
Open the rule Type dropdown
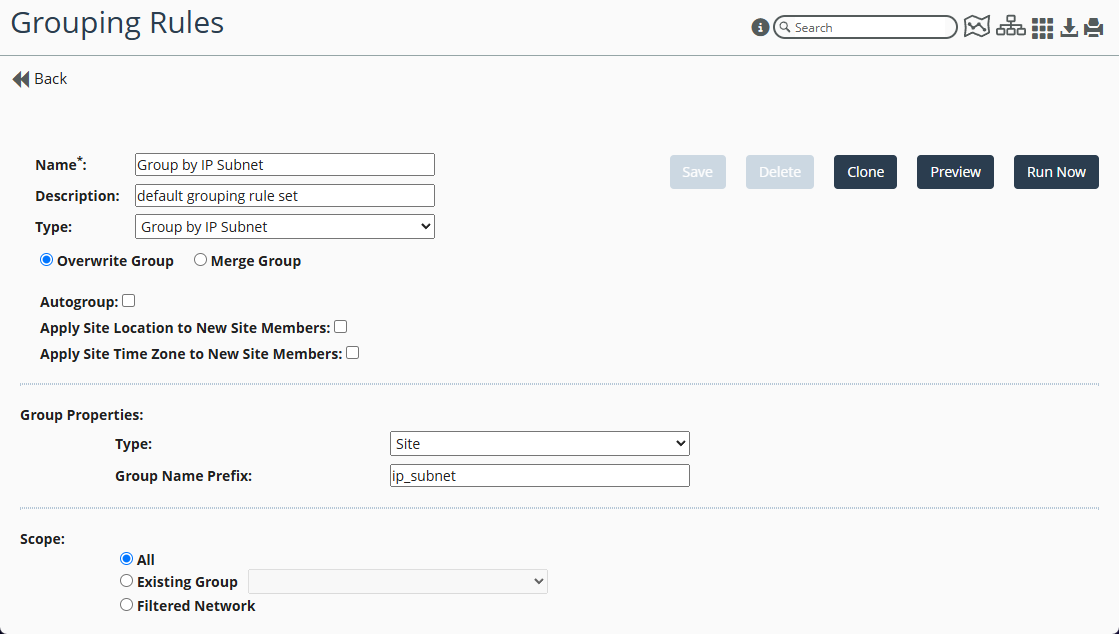point(284,227)
